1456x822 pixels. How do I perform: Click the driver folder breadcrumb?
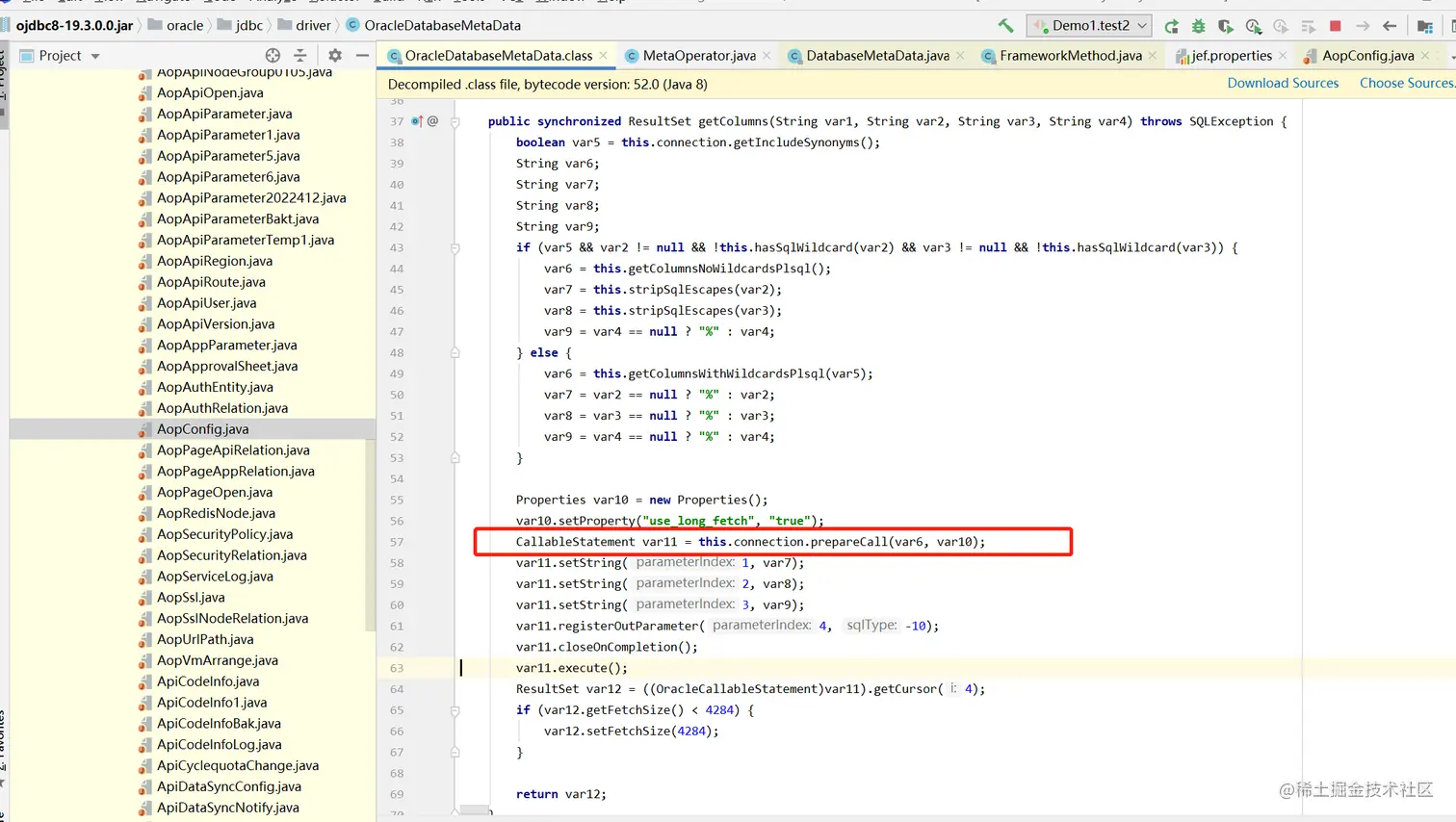coord(303,26)
